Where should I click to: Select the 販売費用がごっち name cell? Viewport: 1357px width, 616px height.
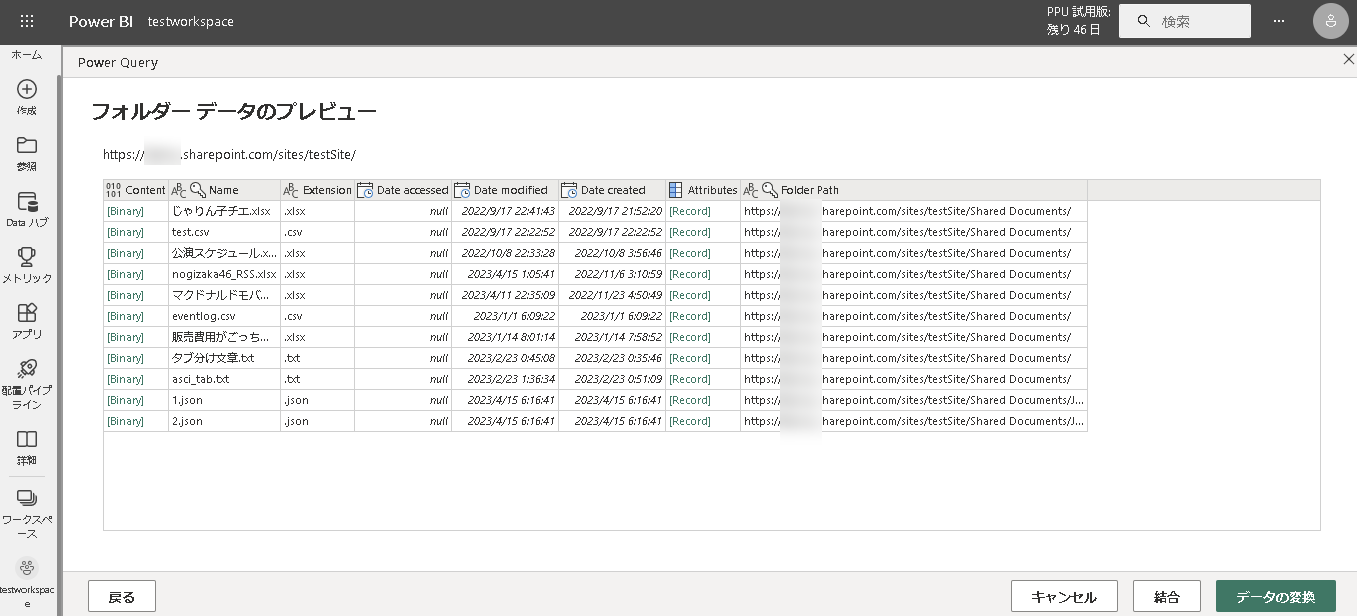(x=224, y=337)
